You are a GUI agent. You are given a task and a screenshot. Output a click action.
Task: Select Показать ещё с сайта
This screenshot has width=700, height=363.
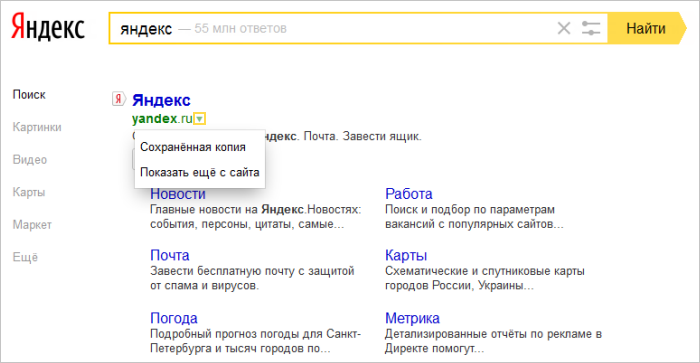200,172
